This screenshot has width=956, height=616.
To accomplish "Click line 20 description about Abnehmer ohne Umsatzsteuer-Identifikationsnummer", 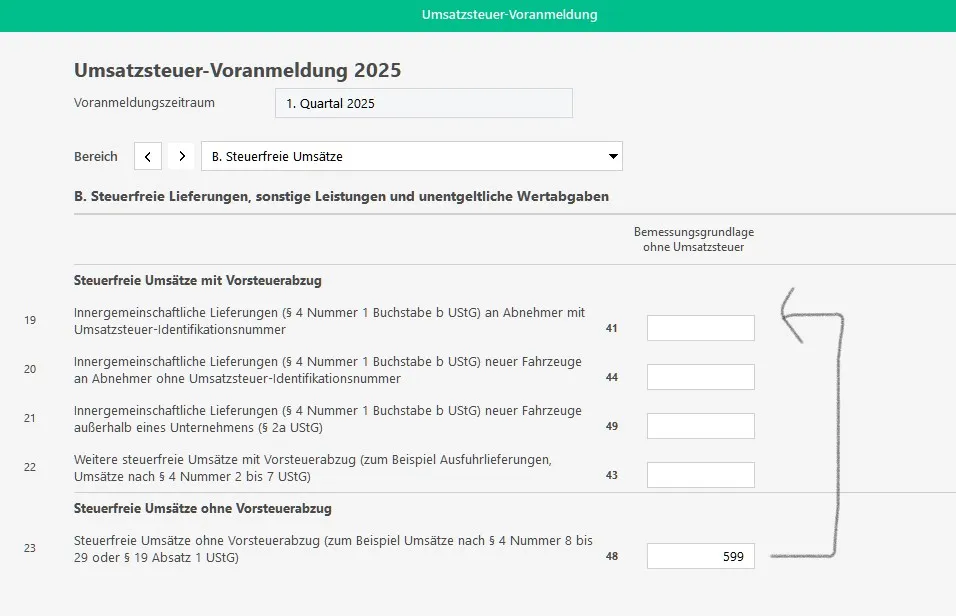I will pyautogui.click(x=327, y=370).
